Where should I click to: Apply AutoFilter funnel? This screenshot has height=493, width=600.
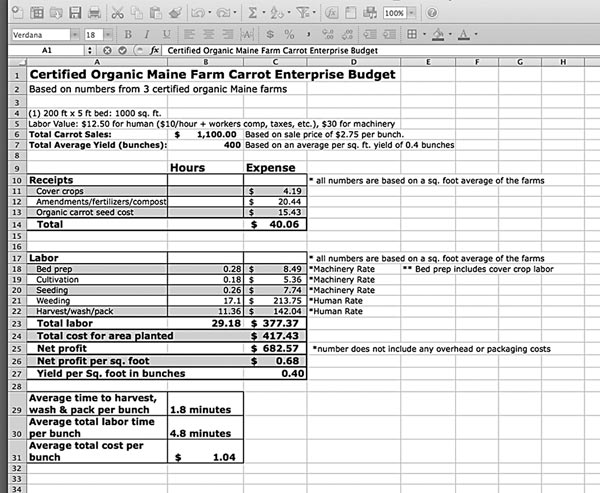(x=303, y=13)
